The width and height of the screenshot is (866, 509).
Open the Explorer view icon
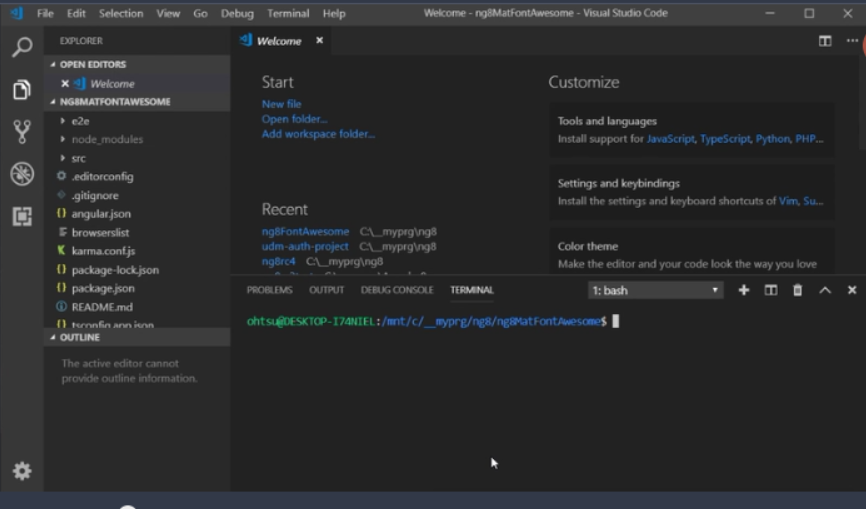pyautogui.click(x=22, y=89)
